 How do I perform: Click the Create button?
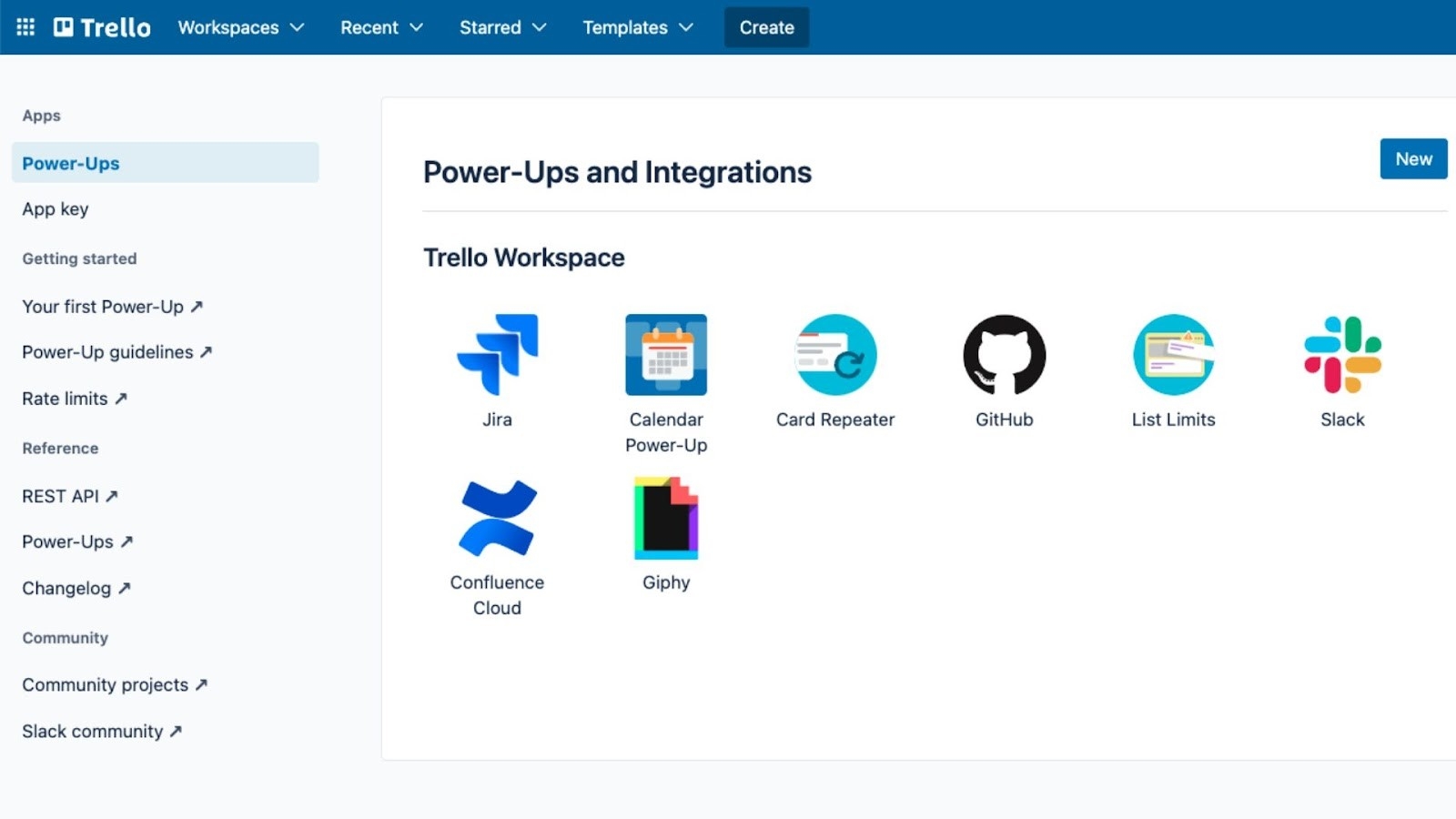(766, 27)
